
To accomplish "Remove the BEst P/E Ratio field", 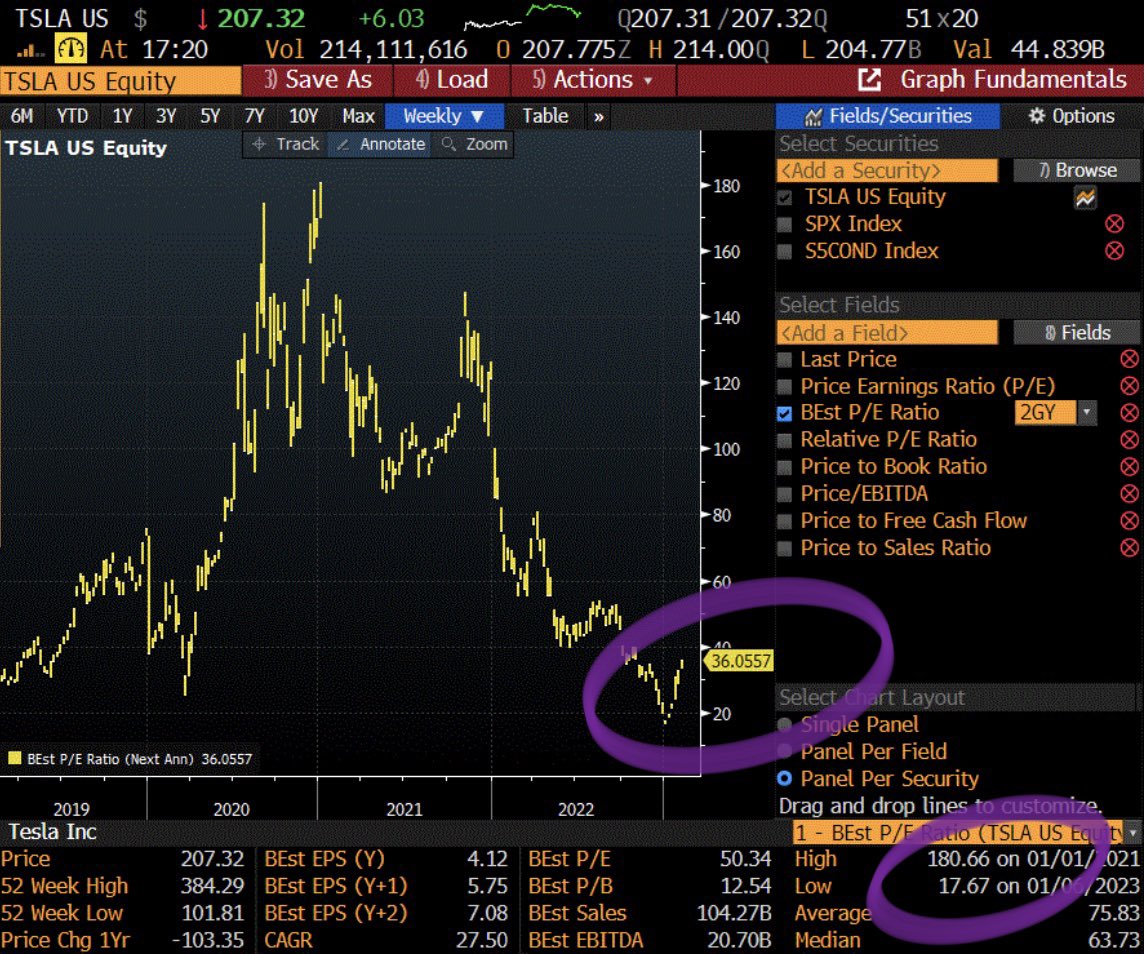I will (1129, 413).
